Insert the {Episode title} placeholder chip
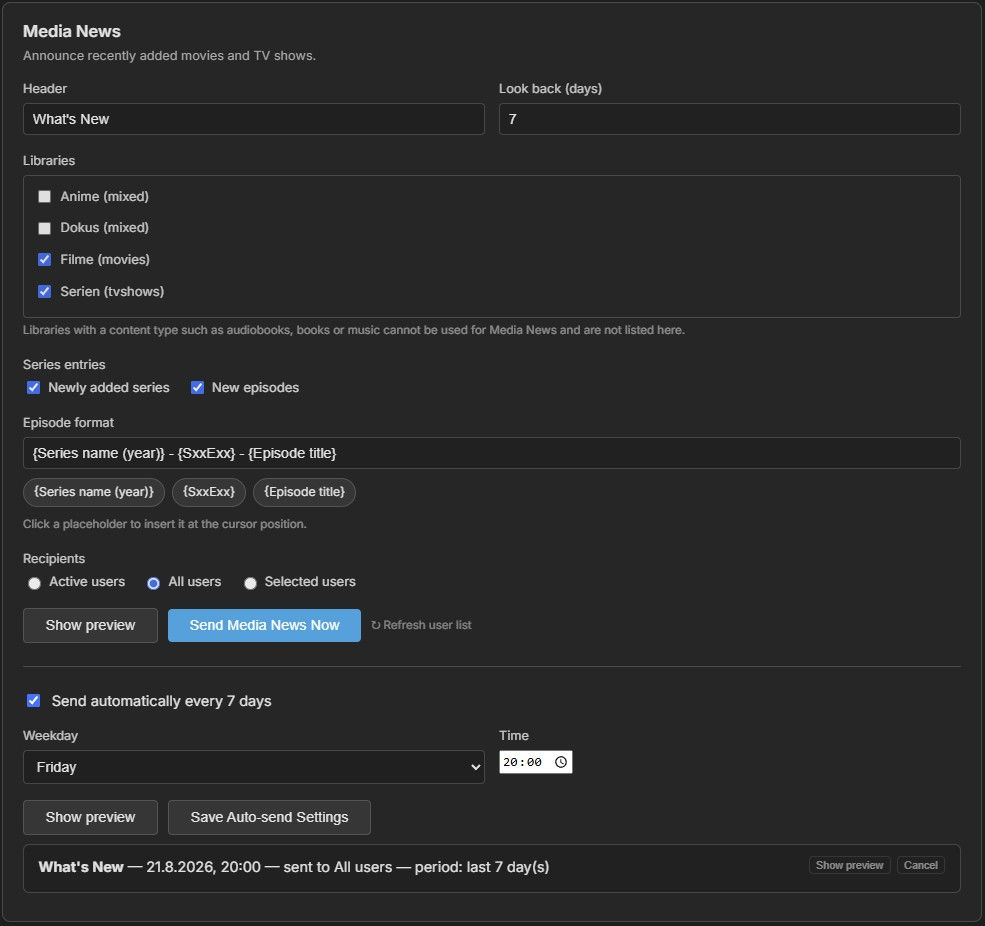Image resolution: width=985 pixels, height=926 pixels. pyautogui.click(x=304, y=492)
